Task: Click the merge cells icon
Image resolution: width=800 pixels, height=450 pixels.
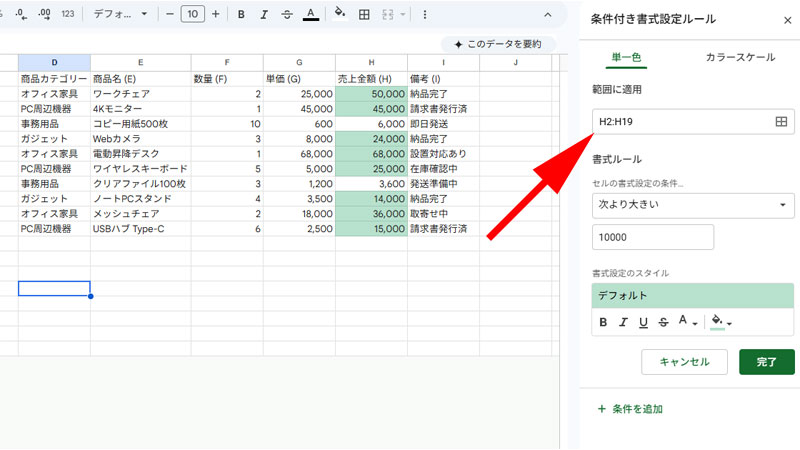Action: click(388, 15)
